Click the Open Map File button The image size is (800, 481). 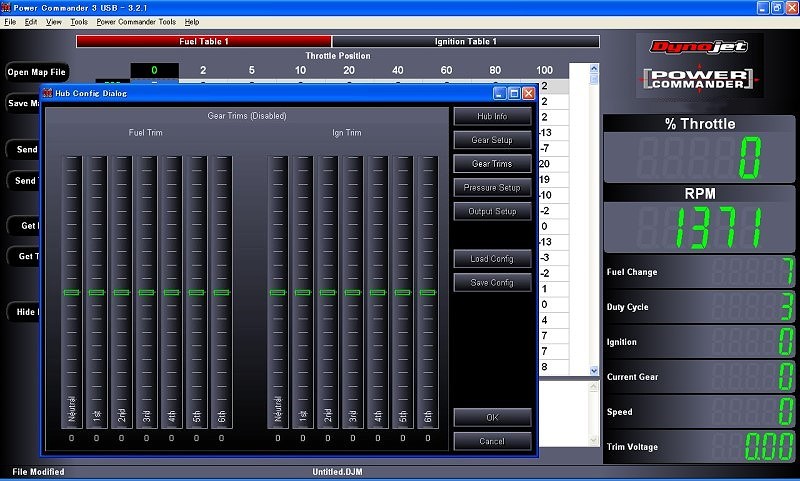(x=37, y=72)
